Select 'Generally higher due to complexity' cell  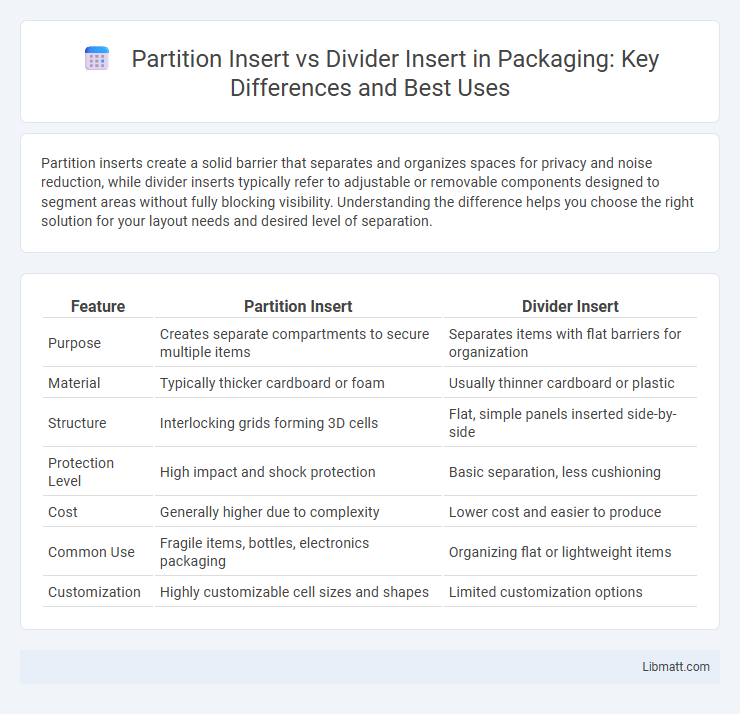(298, 512)
